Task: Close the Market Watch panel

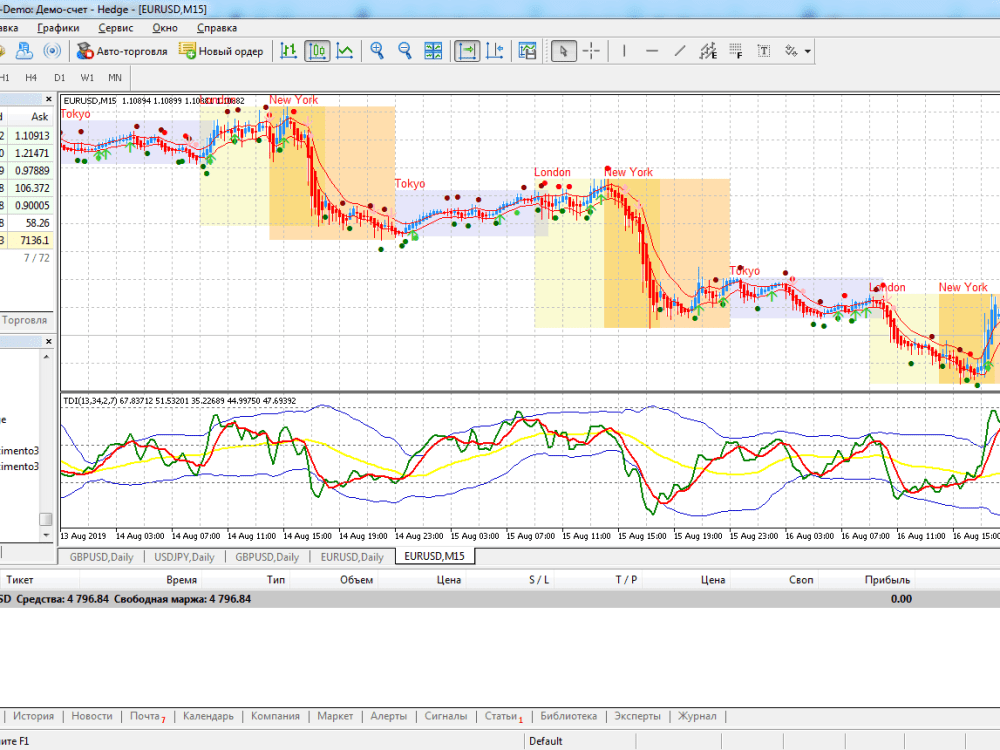Action: click(x=48, y=99)
